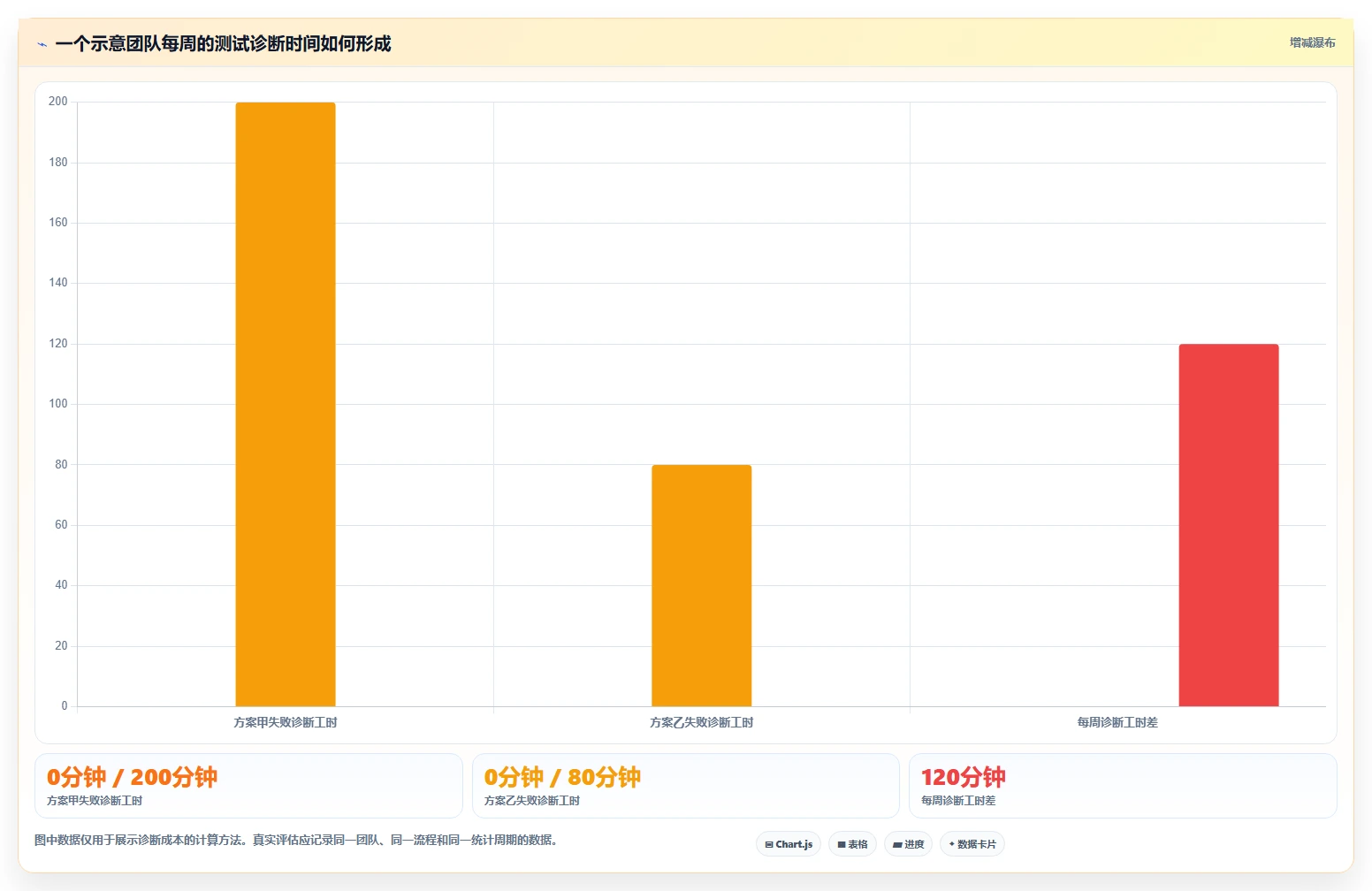Click the y-axis tick 40

(61, 585)
